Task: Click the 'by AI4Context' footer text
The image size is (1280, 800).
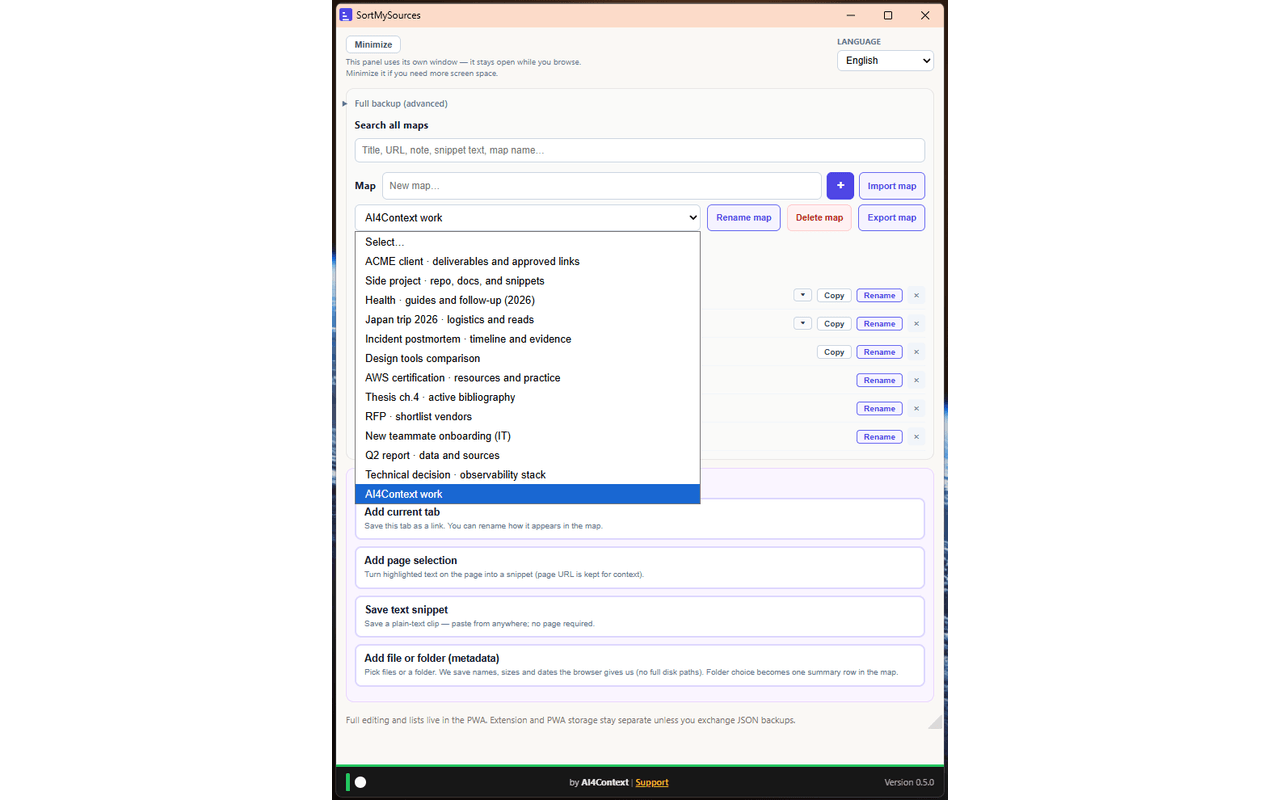Action: coord(599,782)
